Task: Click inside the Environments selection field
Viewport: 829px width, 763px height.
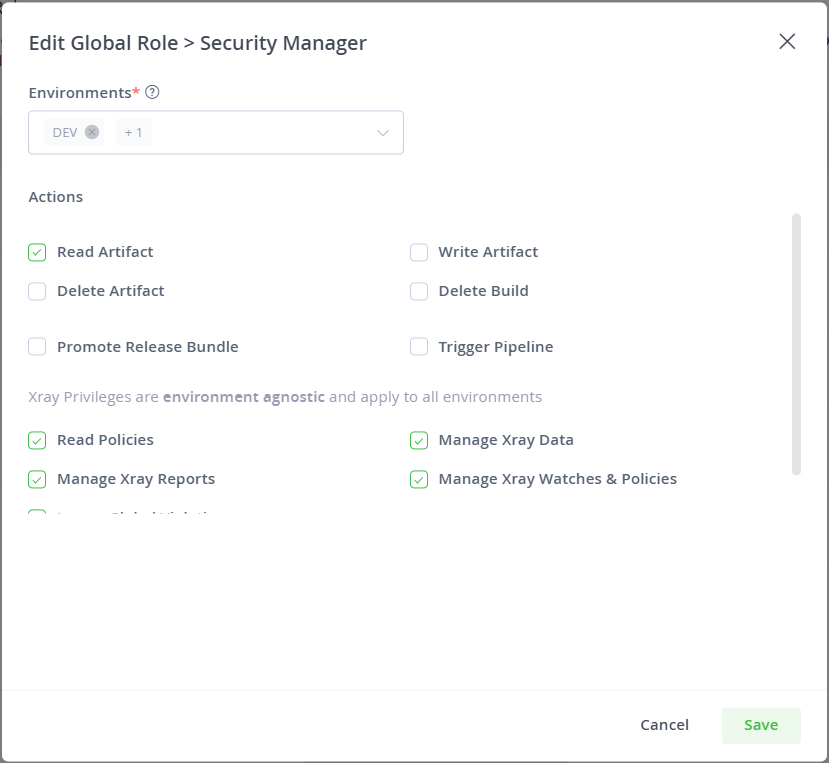Action: tap(260, 132)
